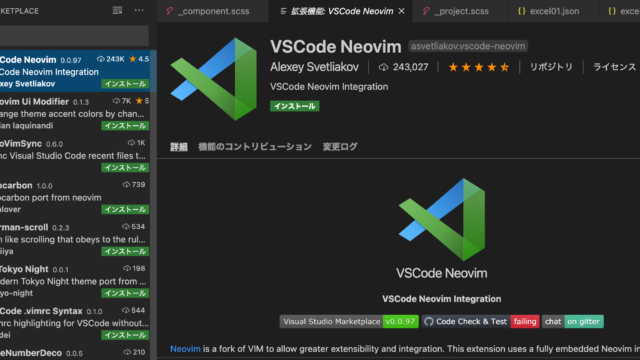Click the Code Neovim 243K download icon
This screenshot has height=360, width=640.
pyautogui.click(x=101, y=59)
